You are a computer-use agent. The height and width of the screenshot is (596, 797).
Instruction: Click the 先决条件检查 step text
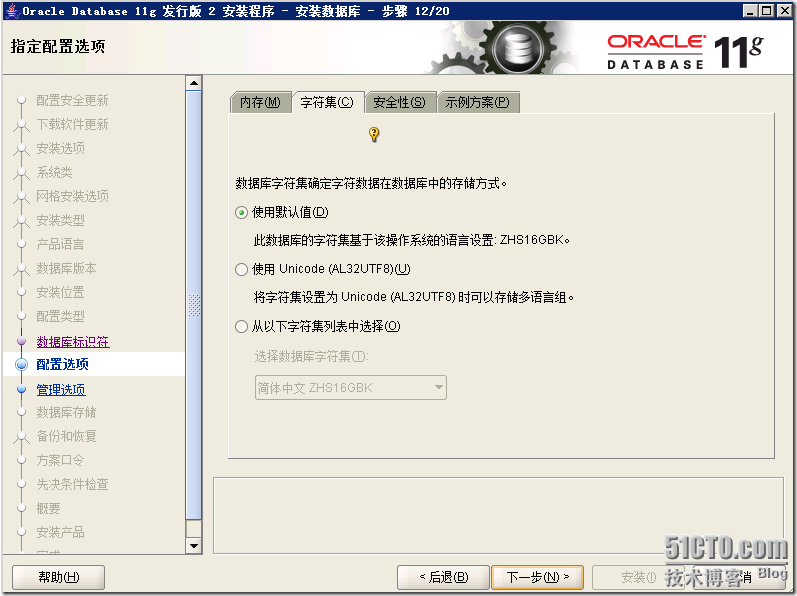coord(72,484)
